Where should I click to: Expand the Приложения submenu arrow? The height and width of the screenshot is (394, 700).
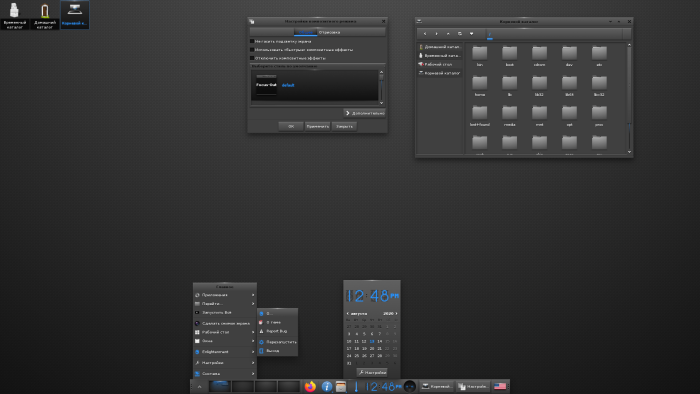point(253,295)
